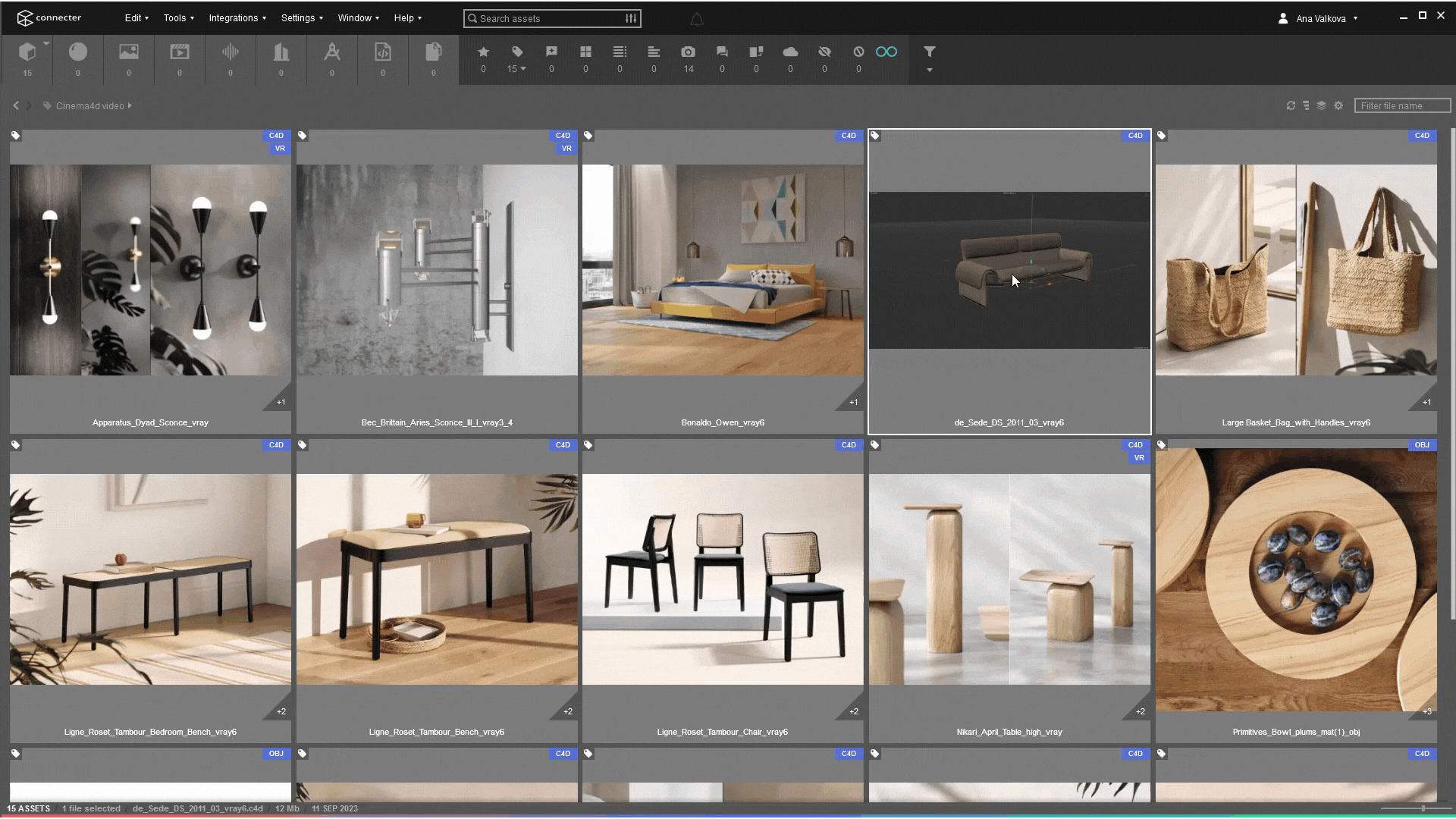Adjust the thumbnail size slider
The width and height of the screenshot is (1456, 819).
[1415, 808]
